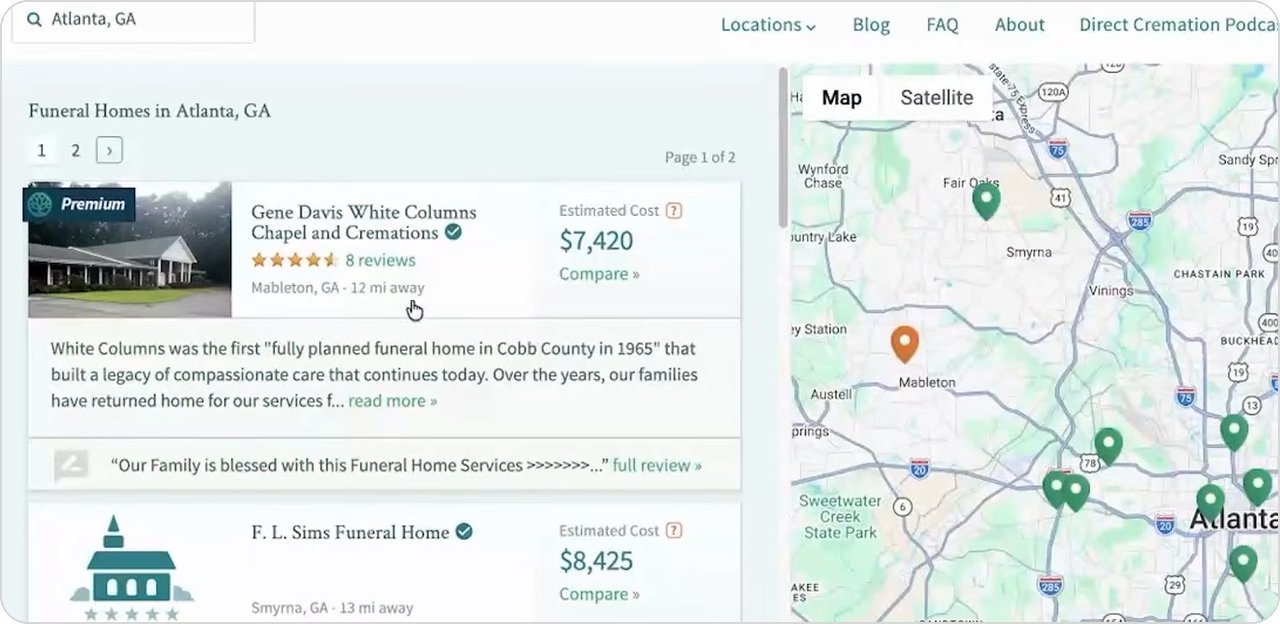Open the Direct Cremation Podcast link
Screen dimensions: 1280x624
(x=1178, y=25)
